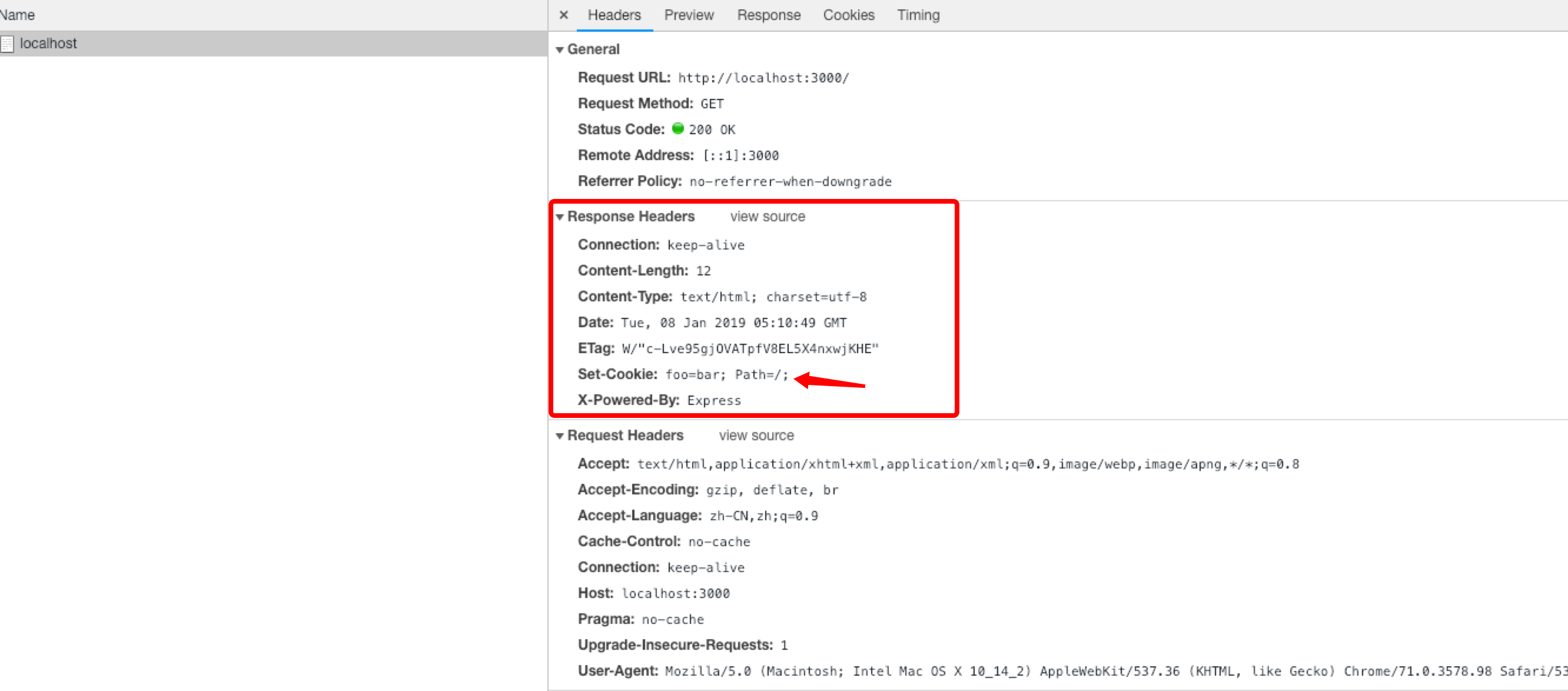
Task: View source of Response Headers
Action: tap(767, 217)
